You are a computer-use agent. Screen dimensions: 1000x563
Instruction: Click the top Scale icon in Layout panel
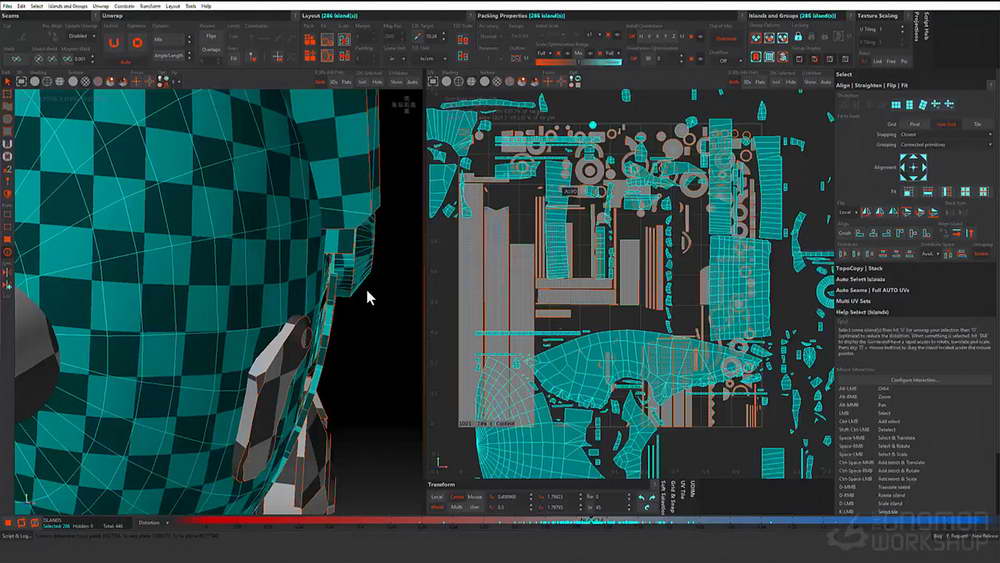pyautogui.click(x=344, y=41)
